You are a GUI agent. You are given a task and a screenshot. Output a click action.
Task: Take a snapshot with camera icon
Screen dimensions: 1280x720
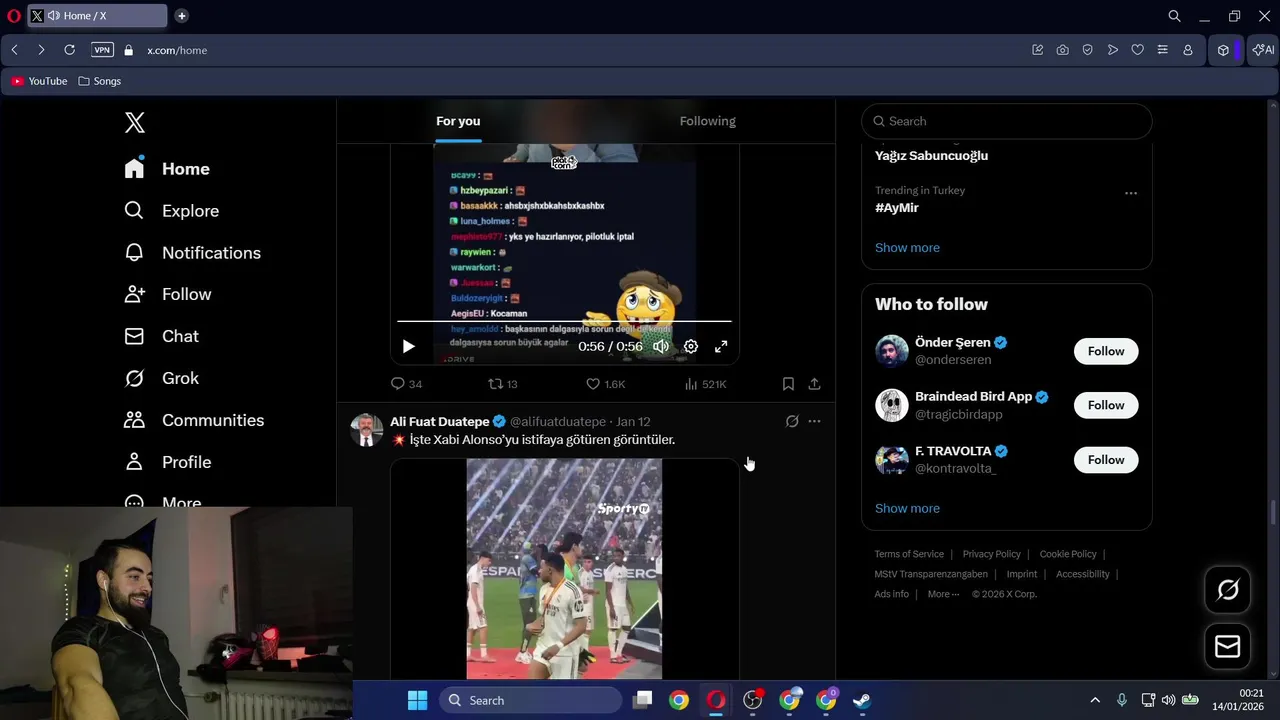[1062, 50]
